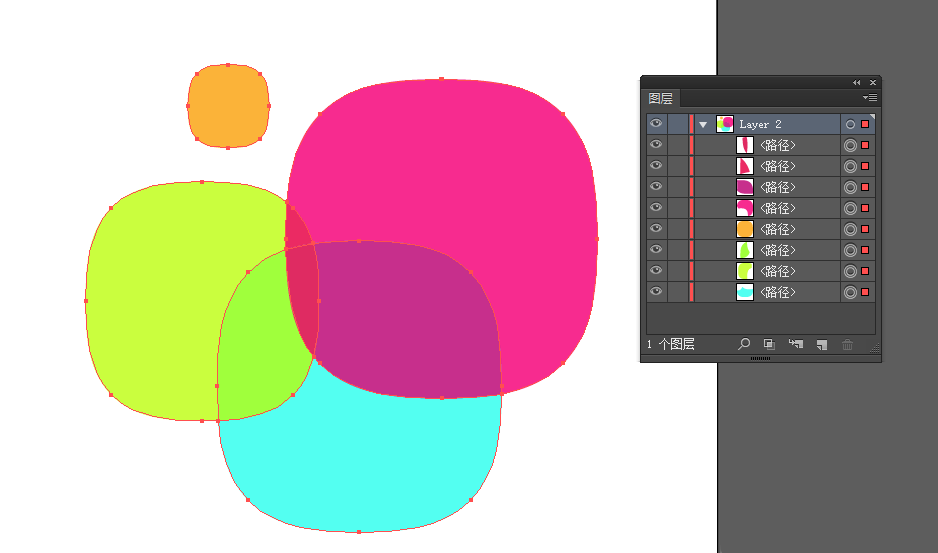Click target circle of purple path

click(x=850, y=187)
